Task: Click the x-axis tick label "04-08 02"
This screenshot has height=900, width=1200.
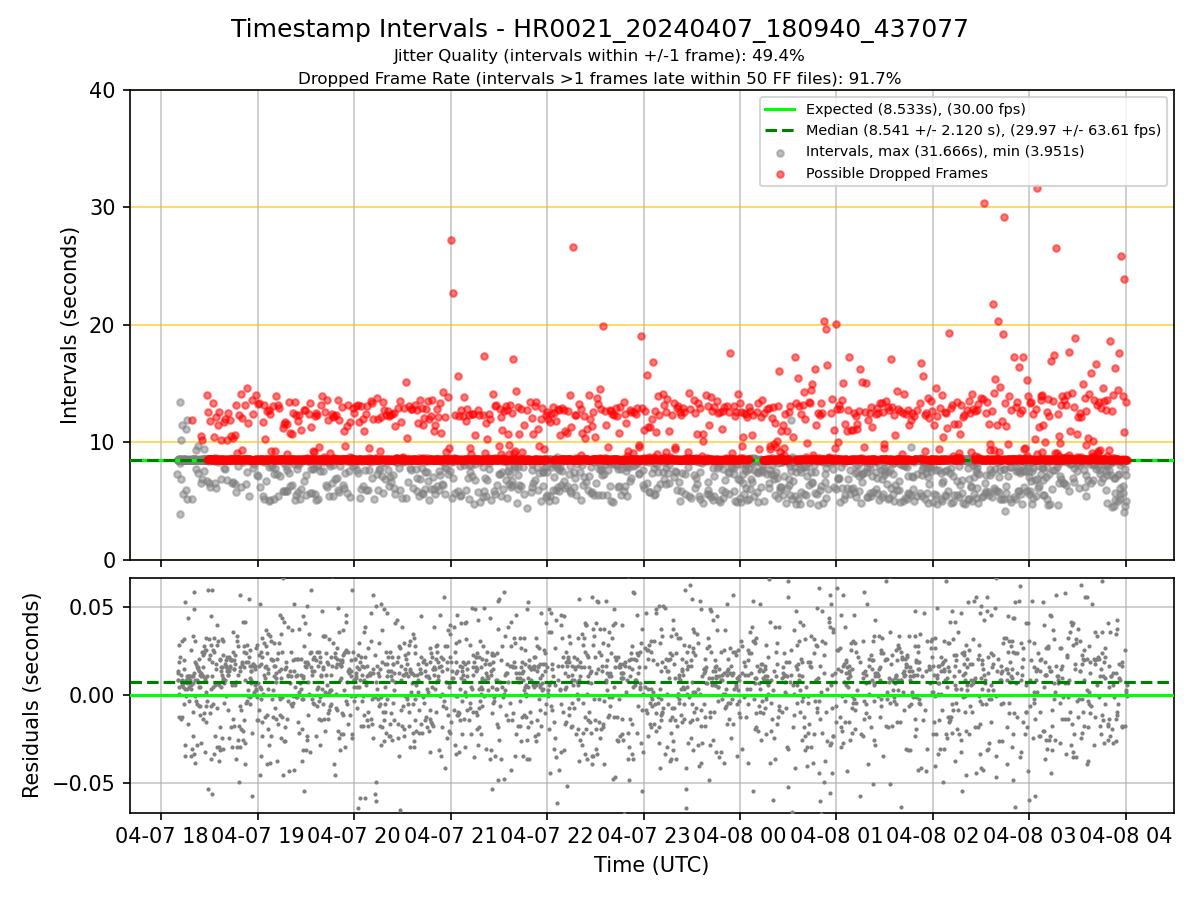Action: (x=933, y=834)
